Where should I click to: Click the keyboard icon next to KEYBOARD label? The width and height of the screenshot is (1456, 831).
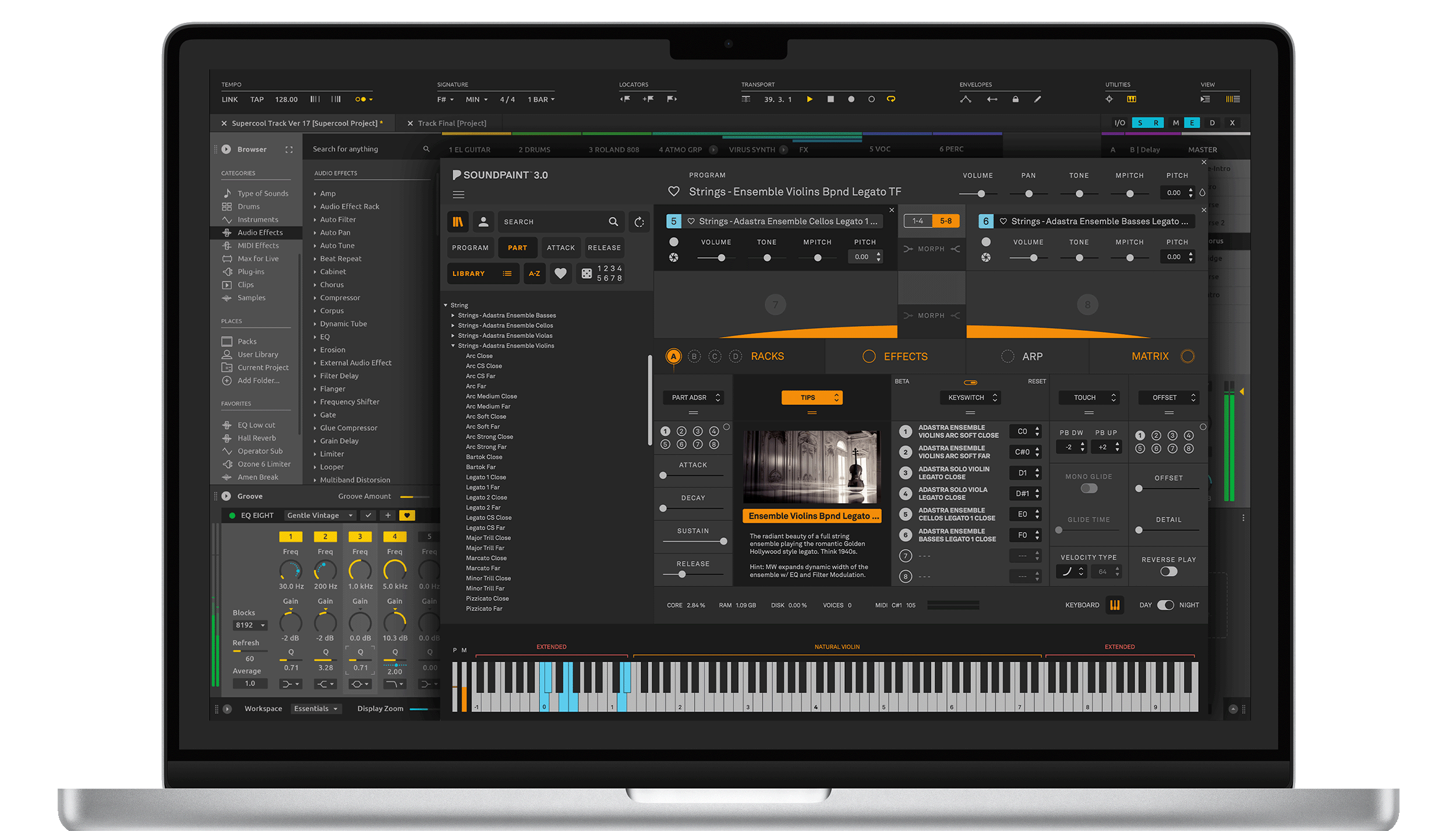[1115, 605]
